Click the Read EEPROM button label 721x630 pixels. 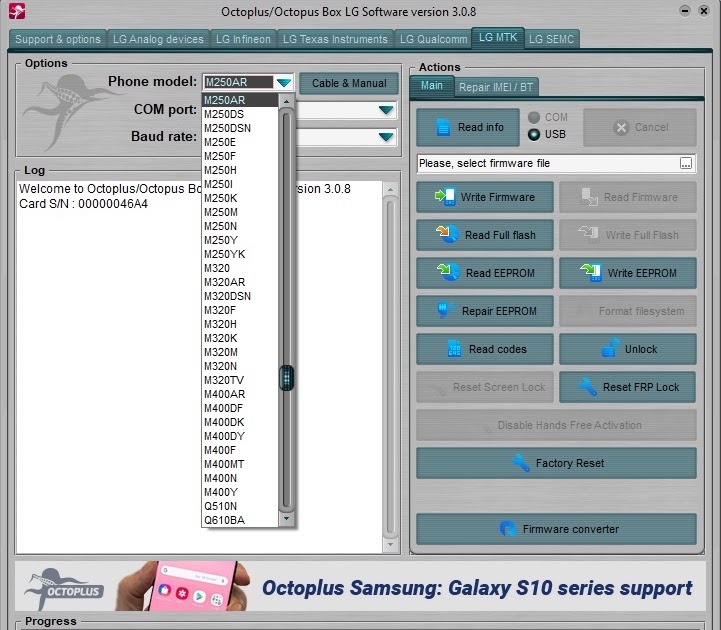500,273
